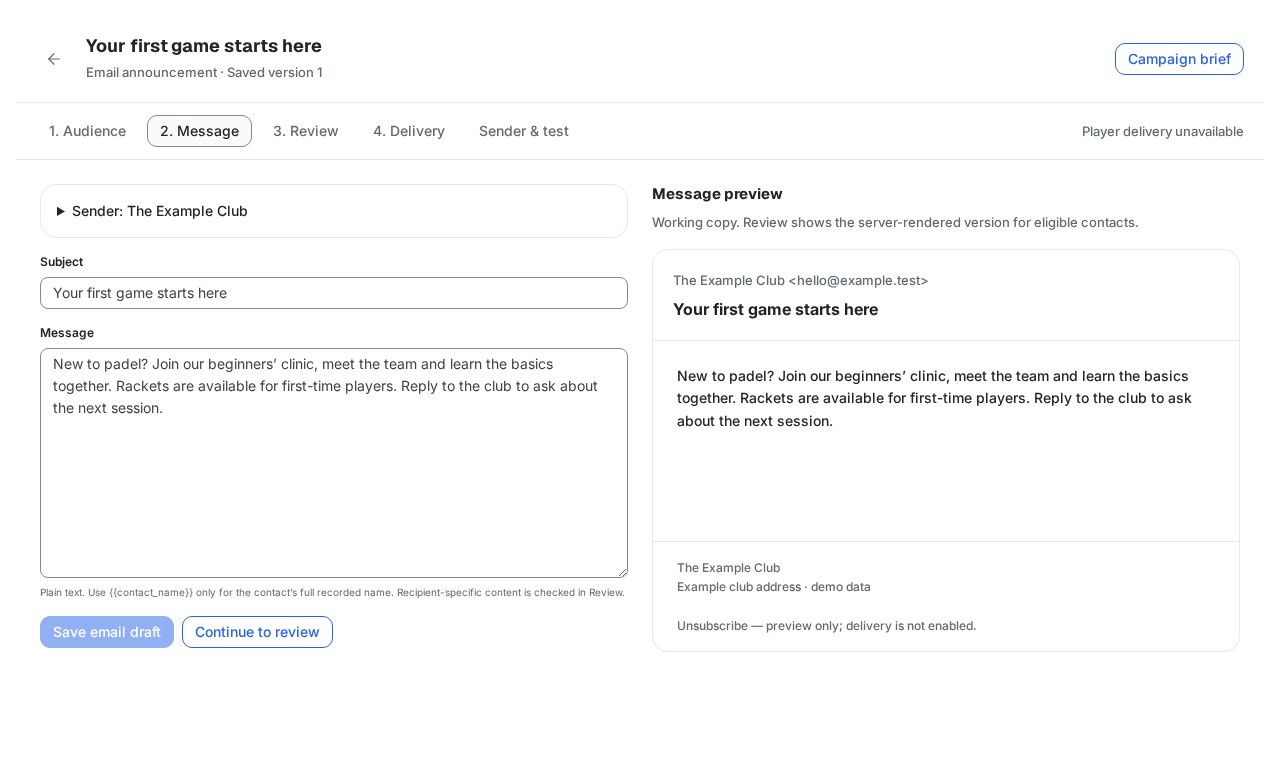
Task: Click the back arrow icon
Action: pyautogui.click(x=54, y=59)
